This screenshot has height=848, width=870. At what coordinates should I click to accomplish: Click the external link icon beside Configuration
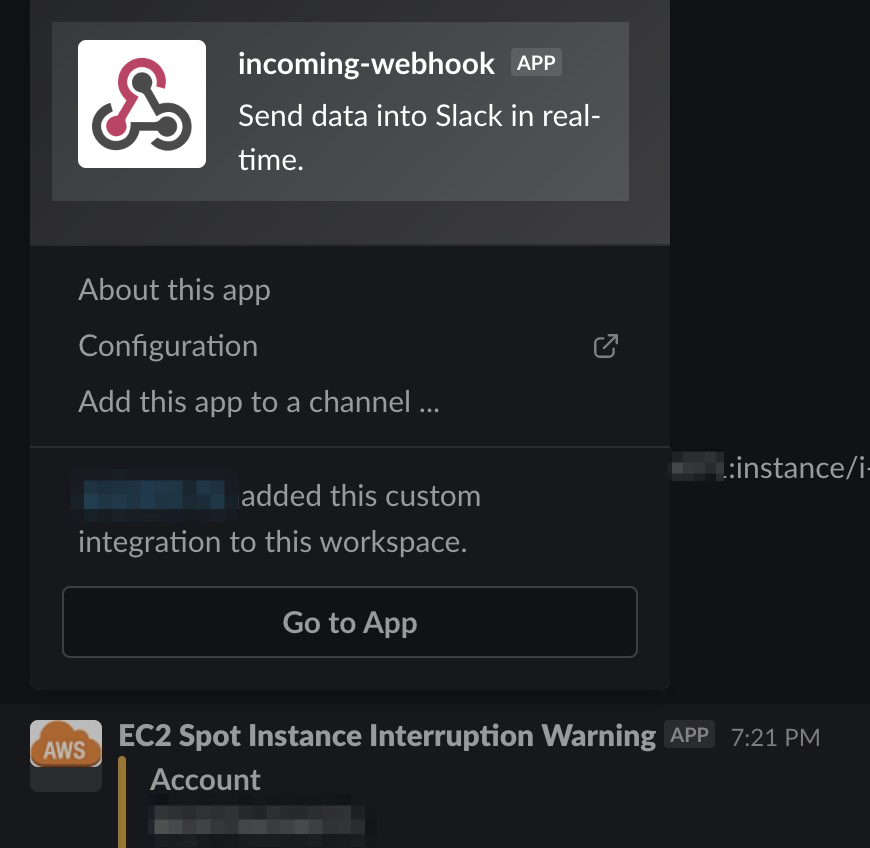(x=605, y=345)
